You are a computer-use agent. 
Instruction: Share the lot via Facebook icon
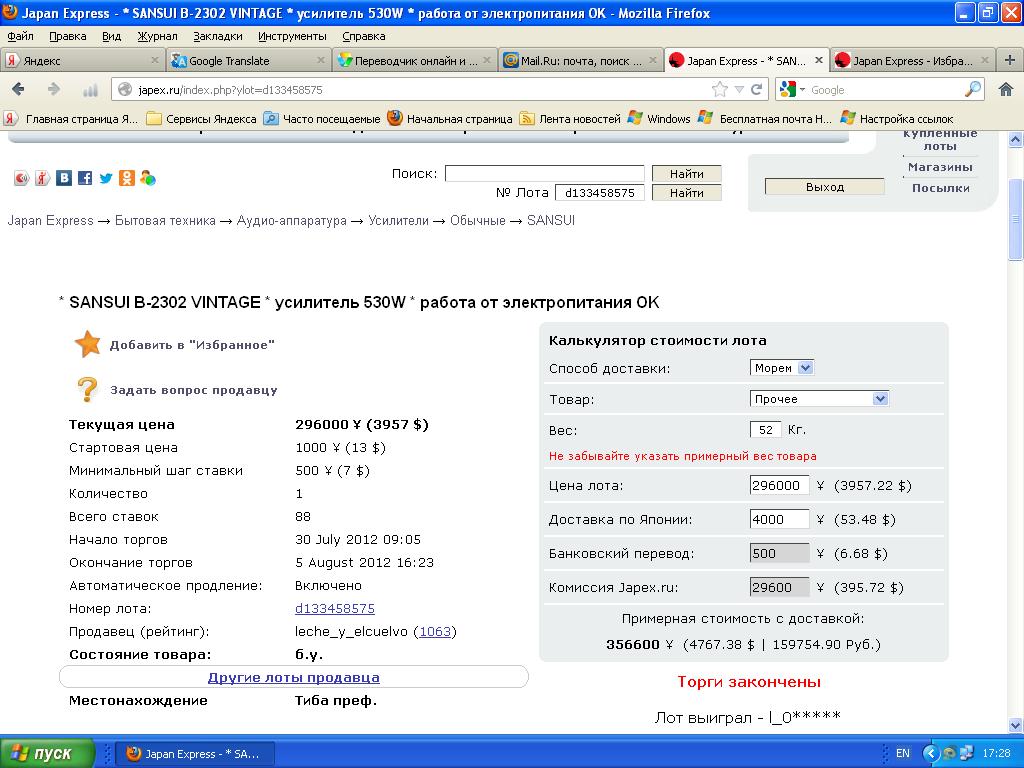85,178
